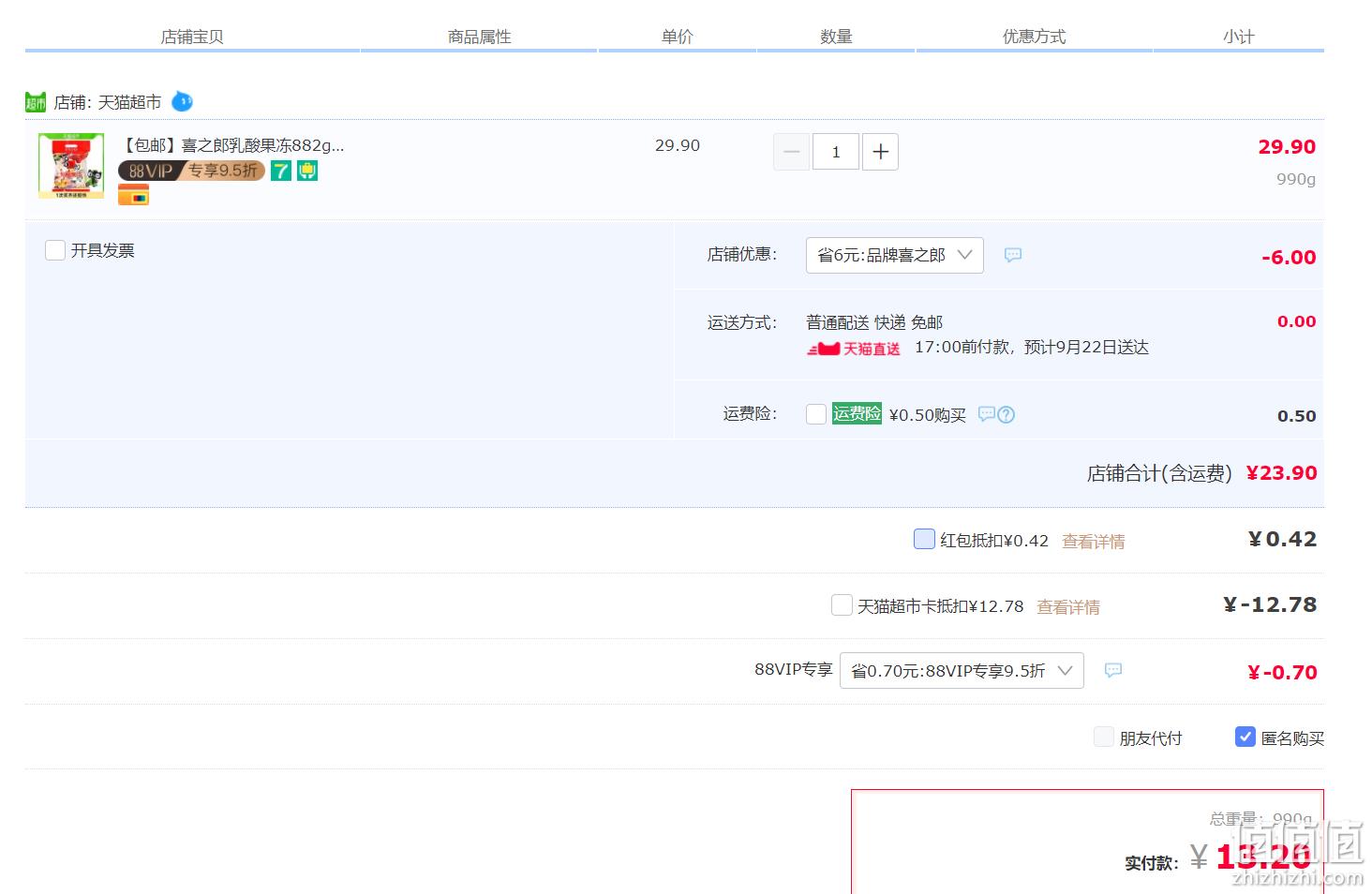Open the 【包邮】喜之郎乳酸果冻882g product title
The image size is (1372, 894).
click(x=232, y=145)
